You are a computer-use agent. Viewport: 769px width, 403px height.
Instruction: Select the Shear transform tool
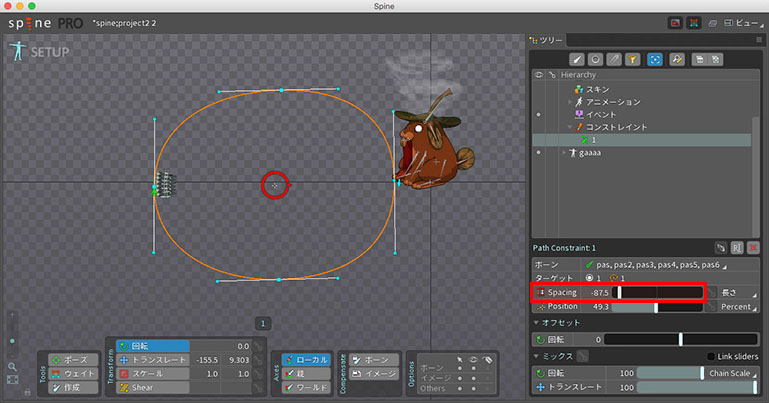point(153,387)
